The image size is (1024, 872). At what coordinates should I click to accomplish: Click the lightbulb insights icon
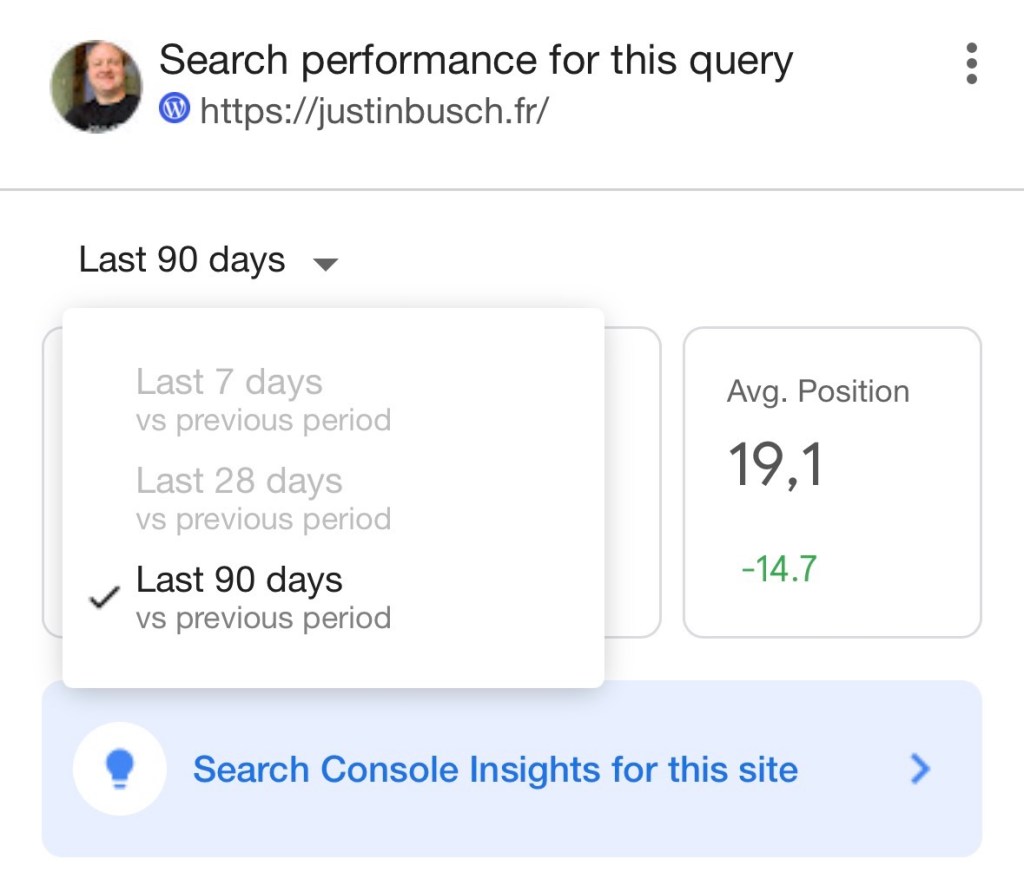pyautogui.click(x=119, y=769)
